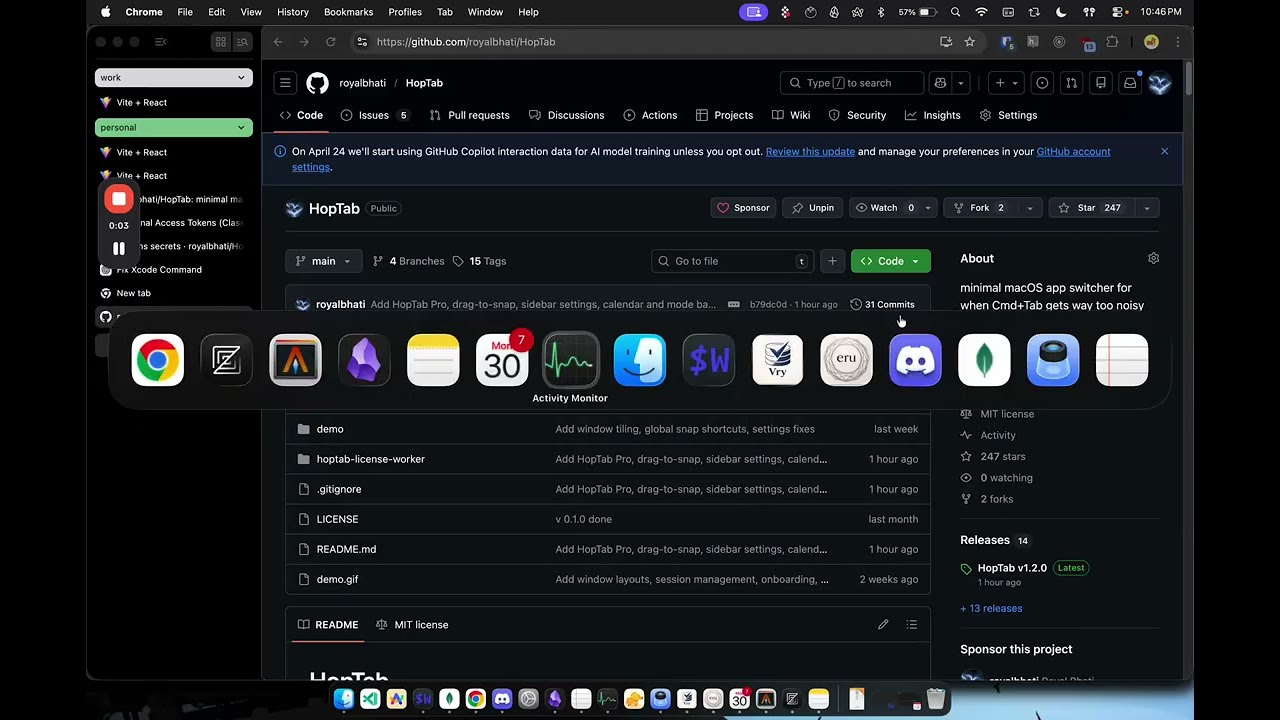Pause the screen recording
The image size is (1280, 720).
pos(119,249)
